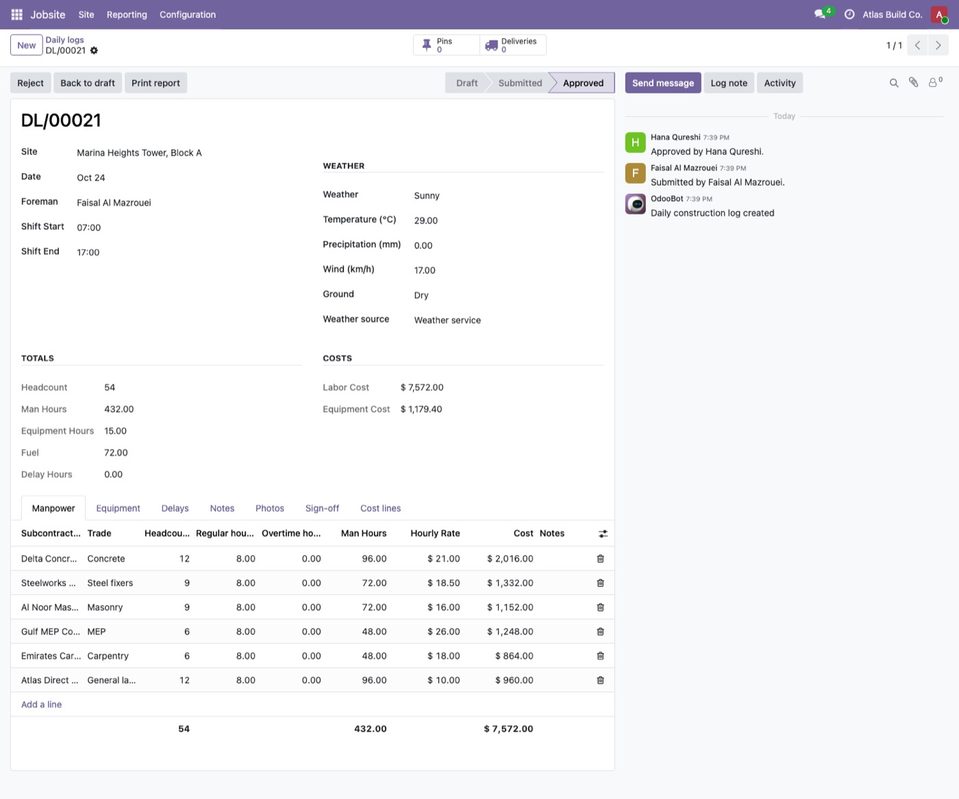Open column options adjust icon in Manpower table
This screenshot has width=959, height=799.
point(603,534)
